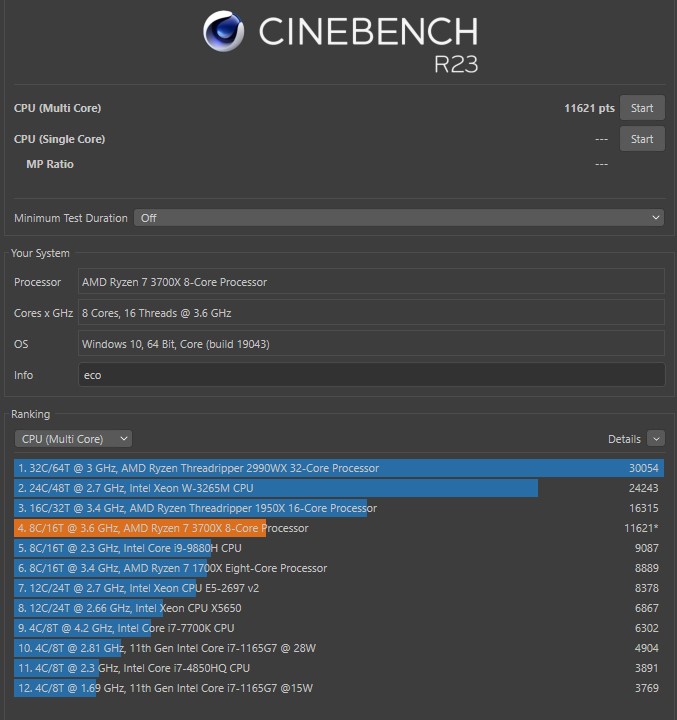Select the Xeon E5-2697 v2 ranking row
Image resolution: width=677 pixels, height=720 pixels.
pos(339,588)
